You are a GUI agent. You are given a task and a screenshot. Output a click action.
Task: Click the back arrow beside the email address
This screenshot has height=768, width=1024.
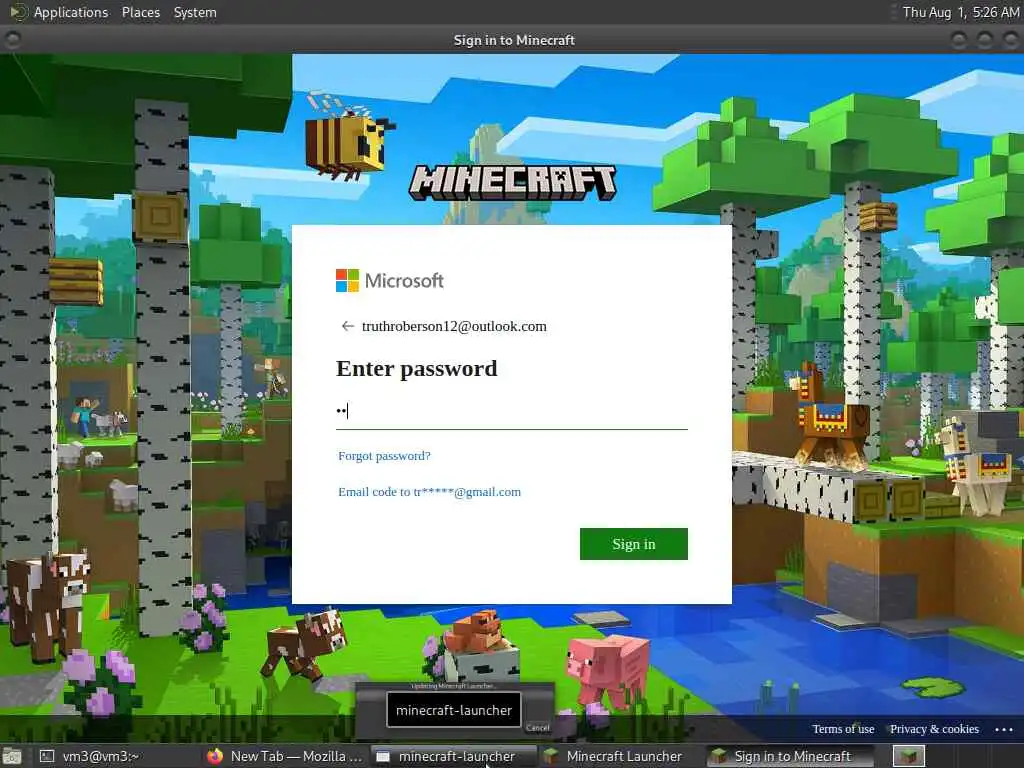point(347,326)
